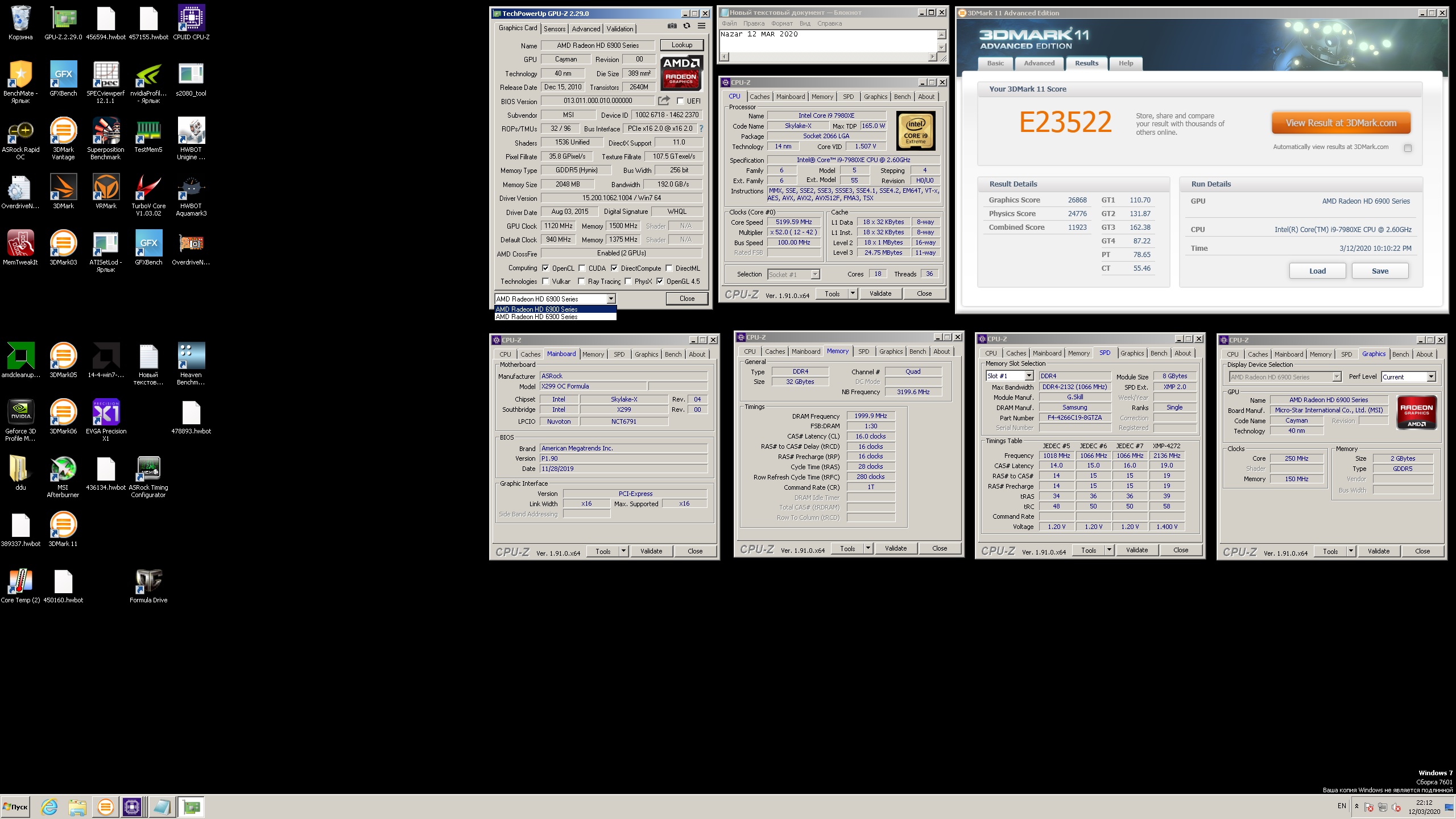The image size is (1456, 819).
Task: Click the Start (Пуск) button
Action: click(15, 806)
